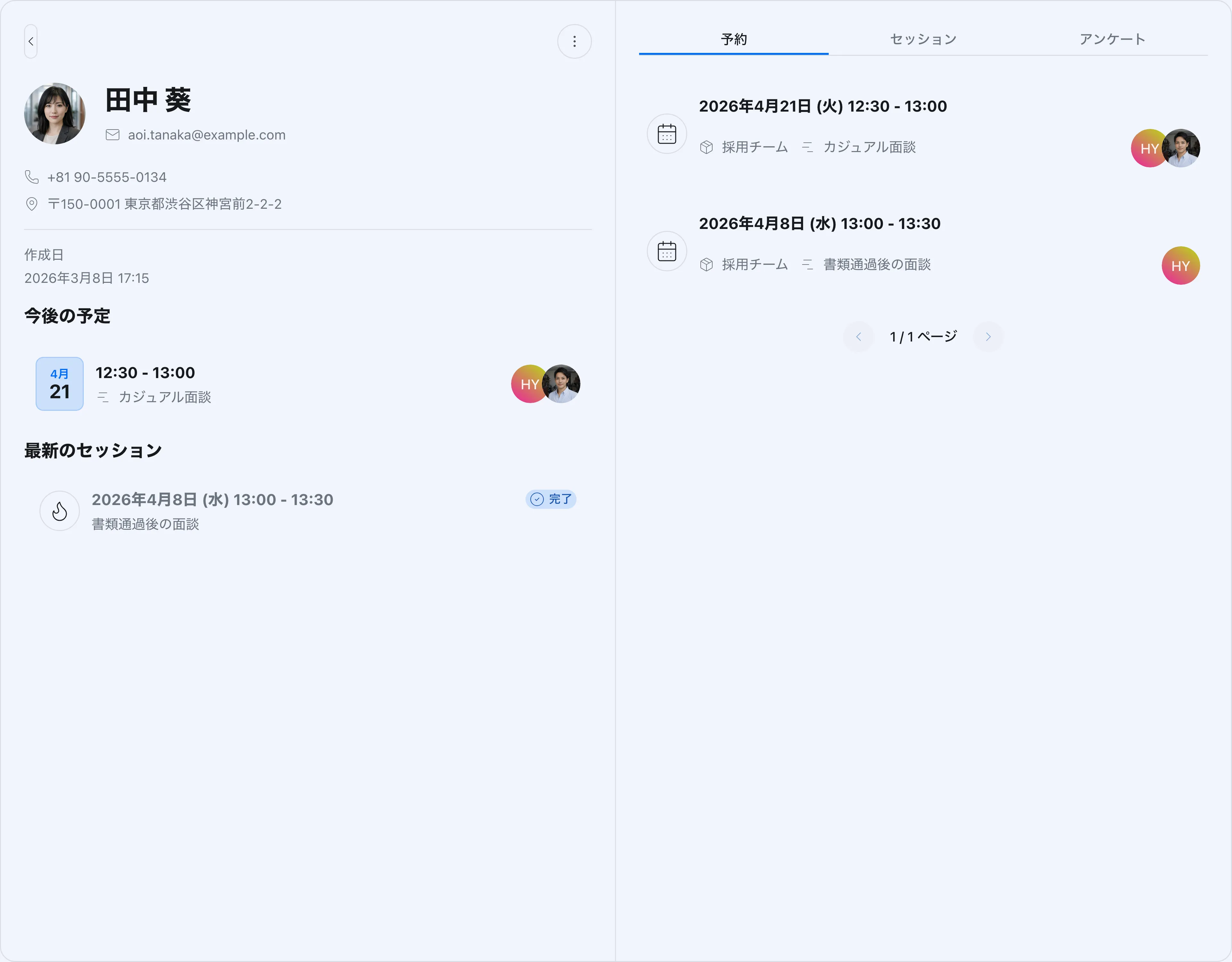This screenshot has height=962, width=1232.
Task: Click the address 〒150-0001 東京都渋谷区神宮前2-2-2
Action: click(165, 204)
